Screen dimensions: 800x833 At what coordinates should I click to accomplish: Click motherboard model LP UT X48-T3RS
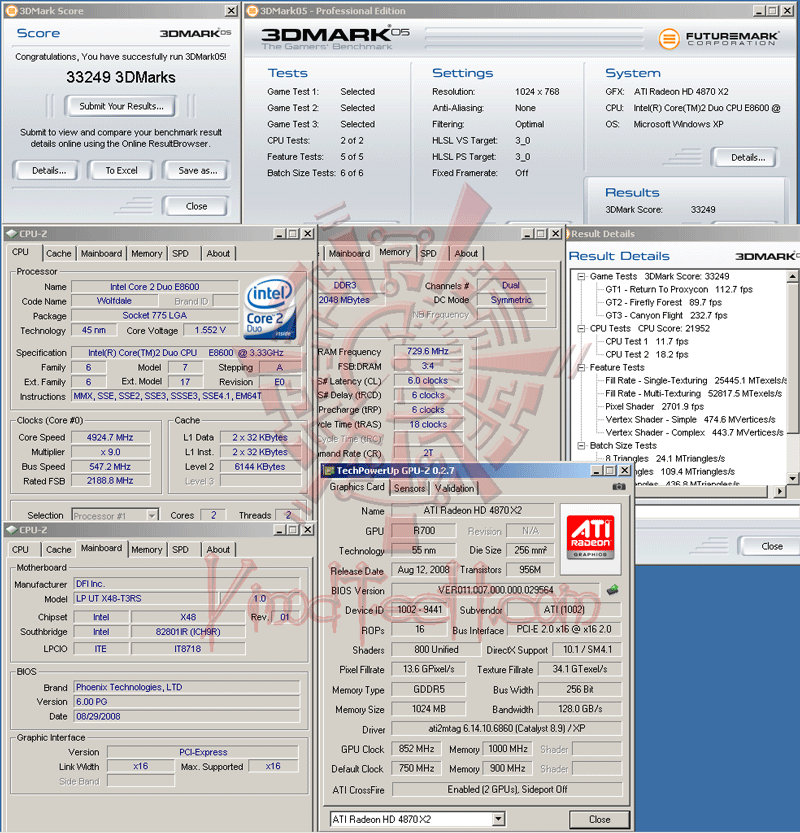coord(146,598)
